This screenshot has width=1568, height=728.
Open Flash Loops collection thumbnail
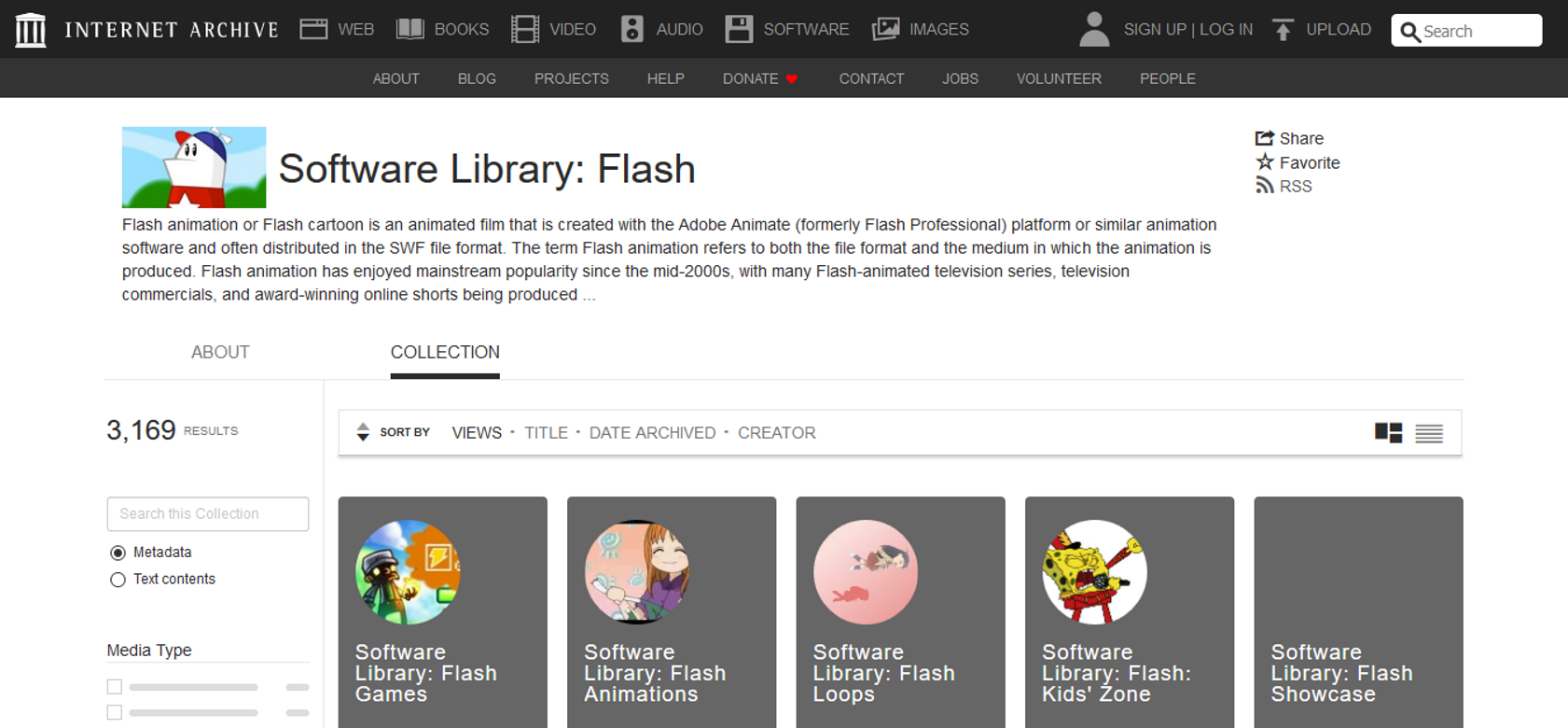(x=866, y=572)
